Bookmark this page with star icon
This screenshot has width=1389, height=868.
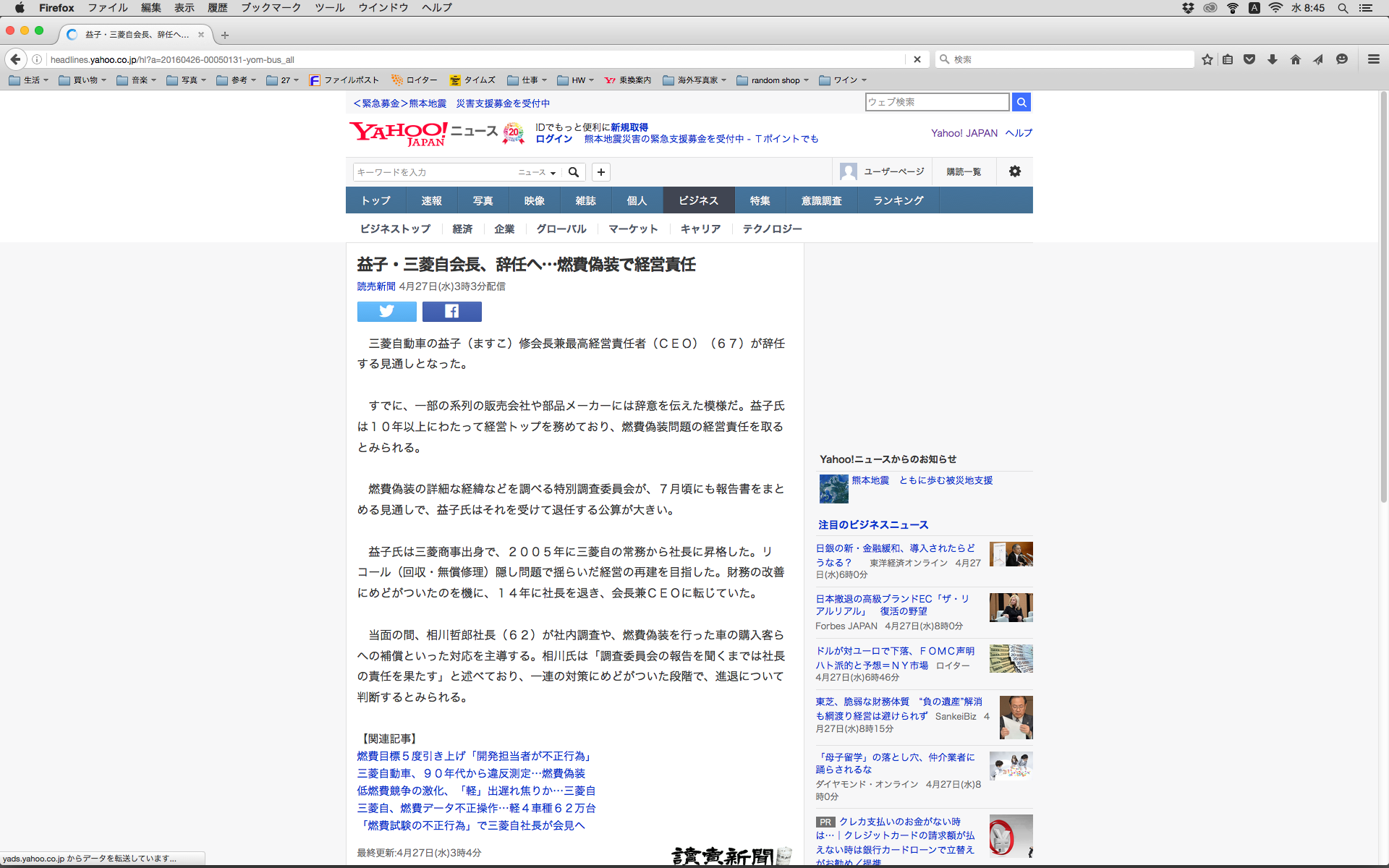tap(1207, 59)
